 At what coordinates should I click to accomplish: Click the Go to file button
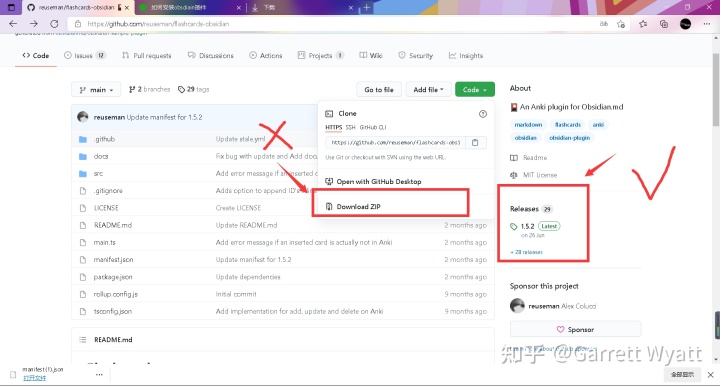pos(379,90)
